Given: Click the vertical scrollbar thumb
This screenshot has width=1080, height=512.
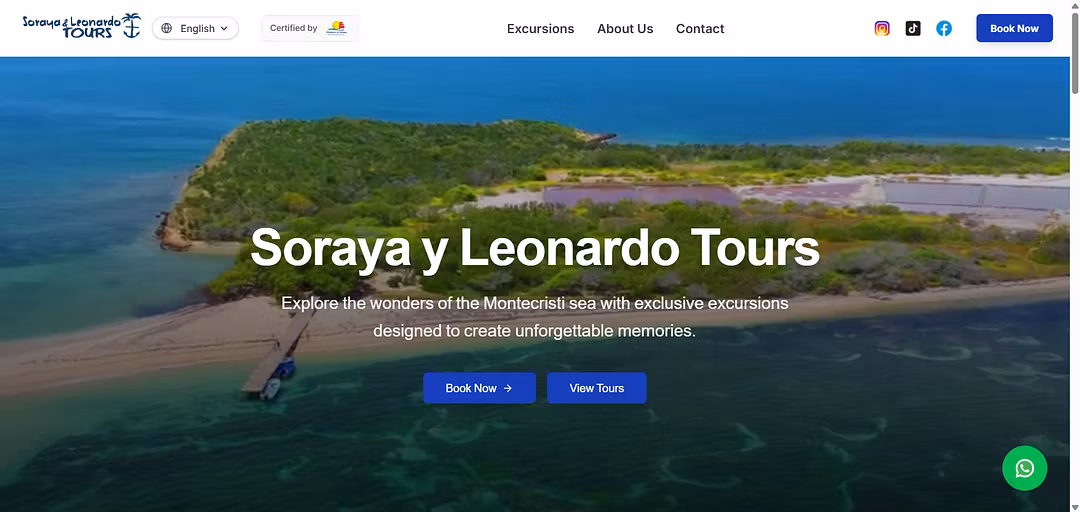Looking at the screenshot, I should 1074,52.
